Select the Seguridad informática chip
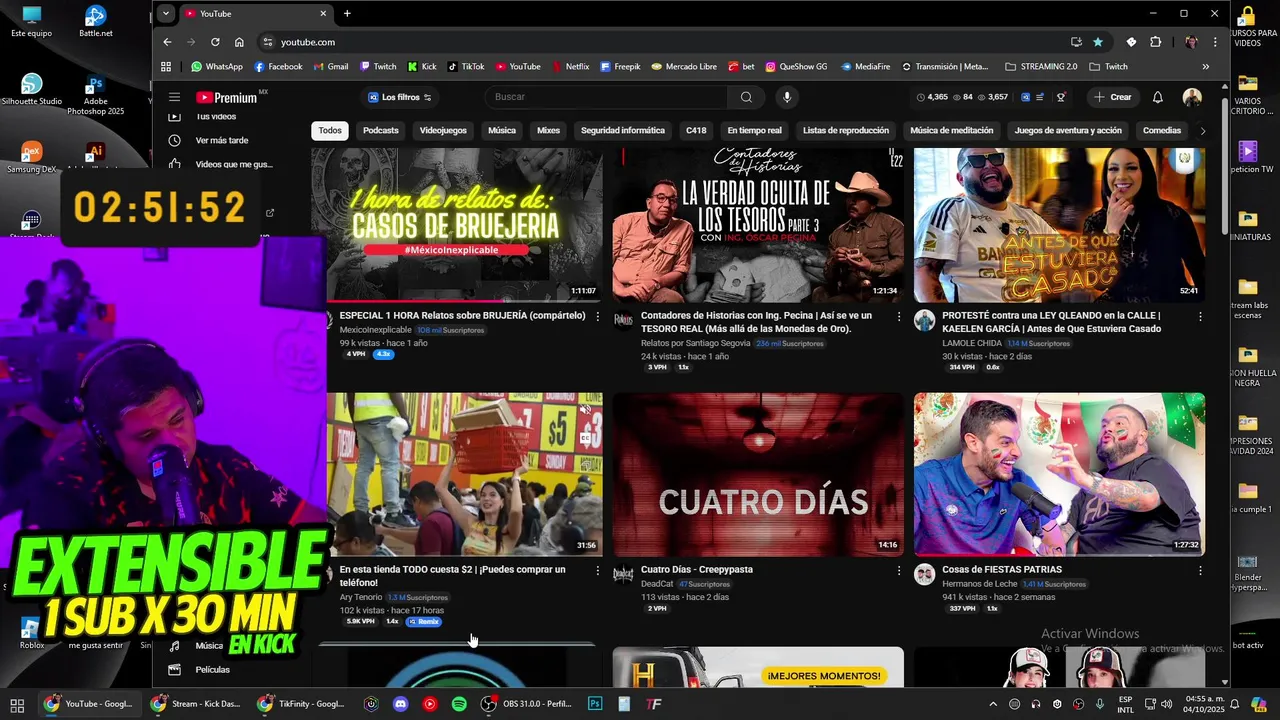 [623, 130]
